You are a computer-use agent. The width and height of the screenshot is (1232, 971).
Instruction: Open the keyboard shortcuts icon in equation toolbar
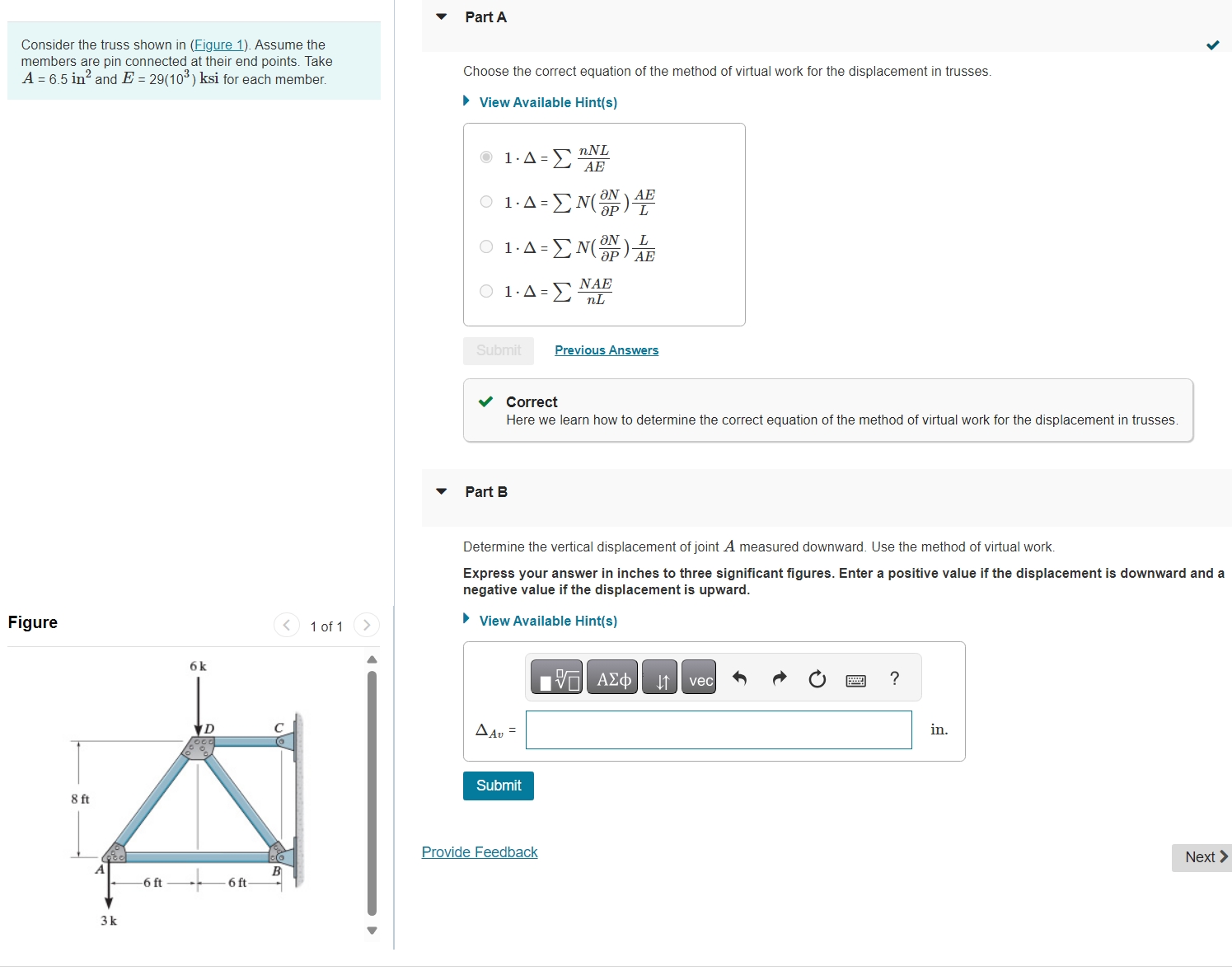point(856,679)
